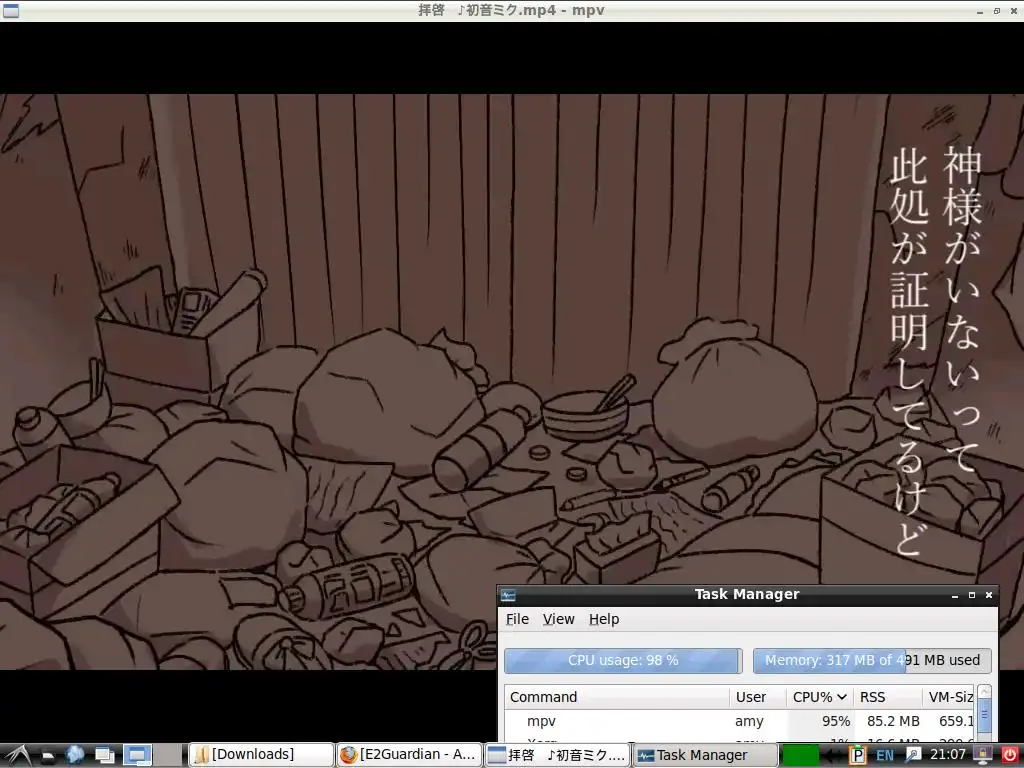The image size is (1024, 768).
Task: Click the network key tray icon
Action: pyautogui.click(x=913, y=756)
